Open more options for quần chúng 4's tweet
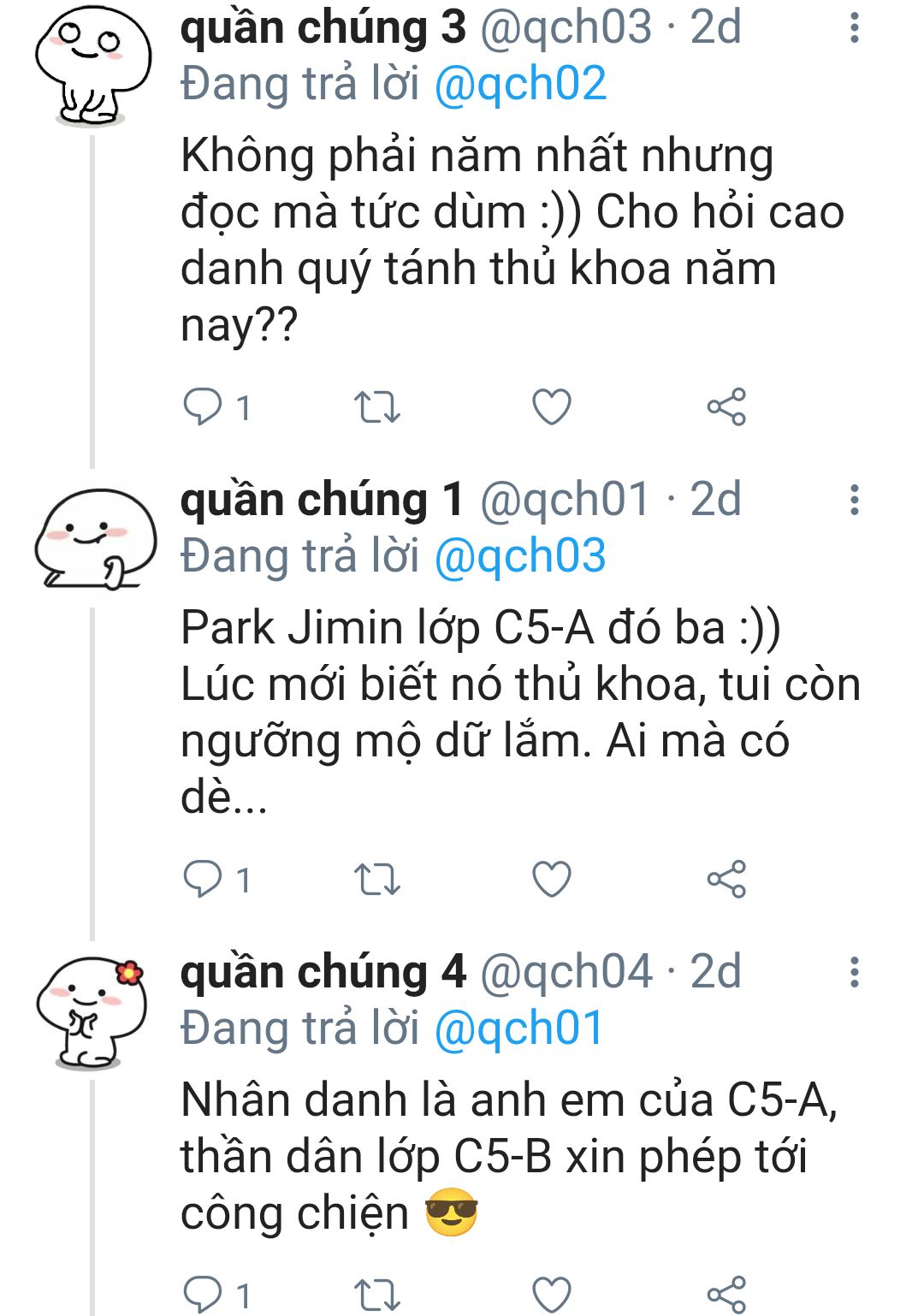 tap(854, 972)
